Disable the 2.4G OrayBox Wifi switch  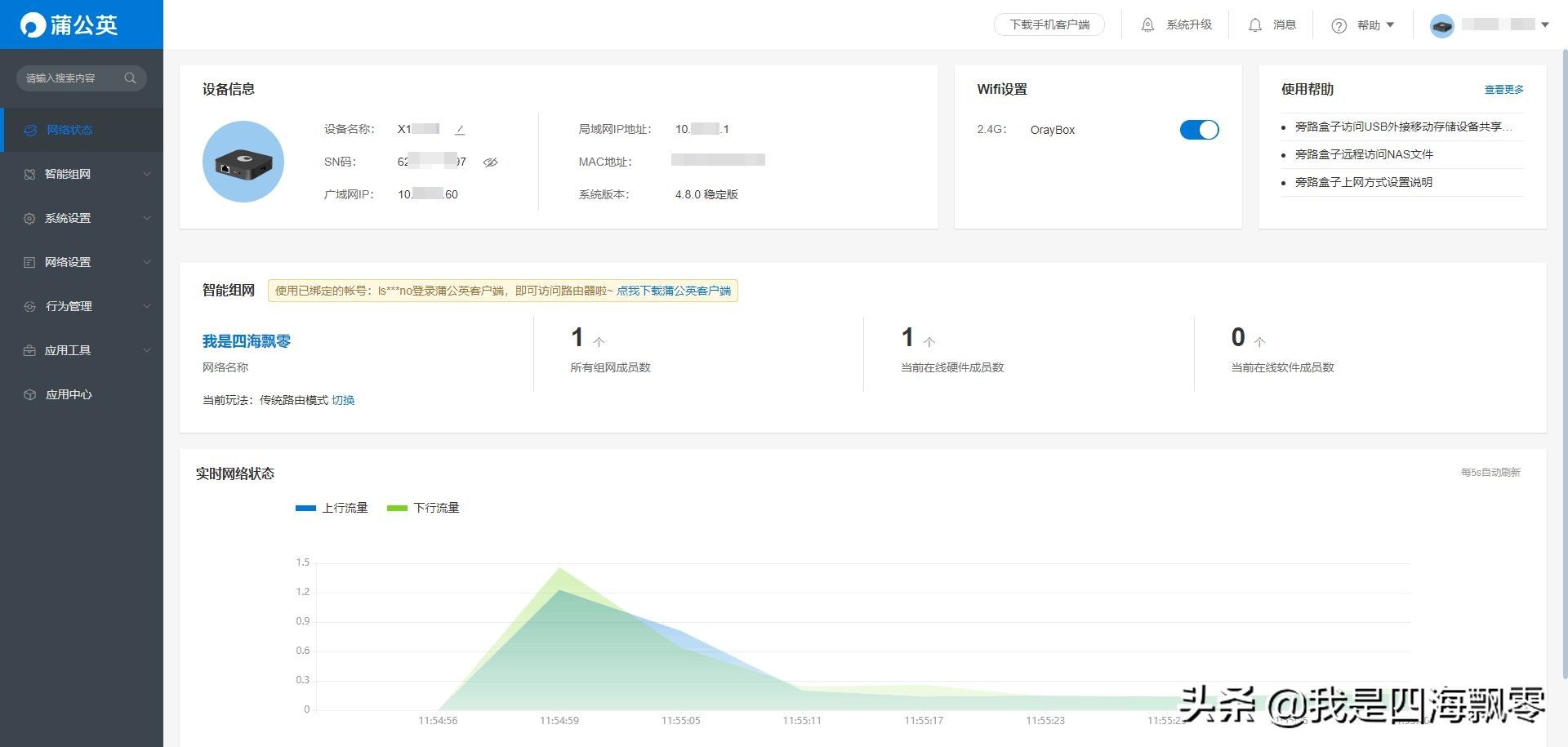click(1199, 130)
